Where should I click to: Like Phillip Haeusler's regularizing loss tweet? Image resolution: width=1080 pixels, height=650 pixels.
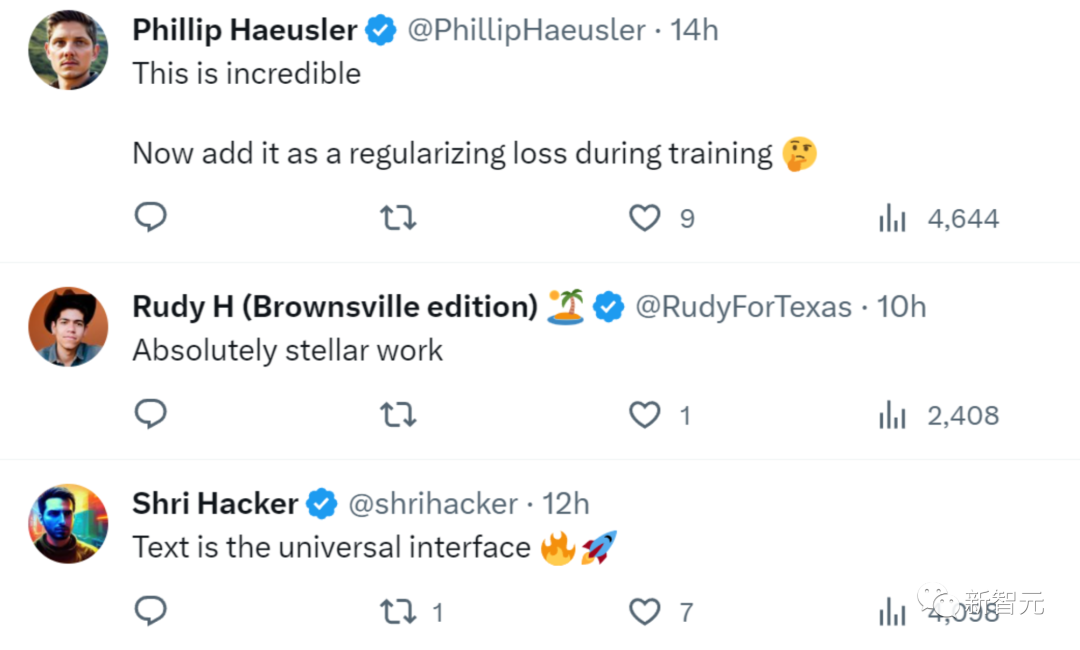pyautogui.click(x=645, y=218)
